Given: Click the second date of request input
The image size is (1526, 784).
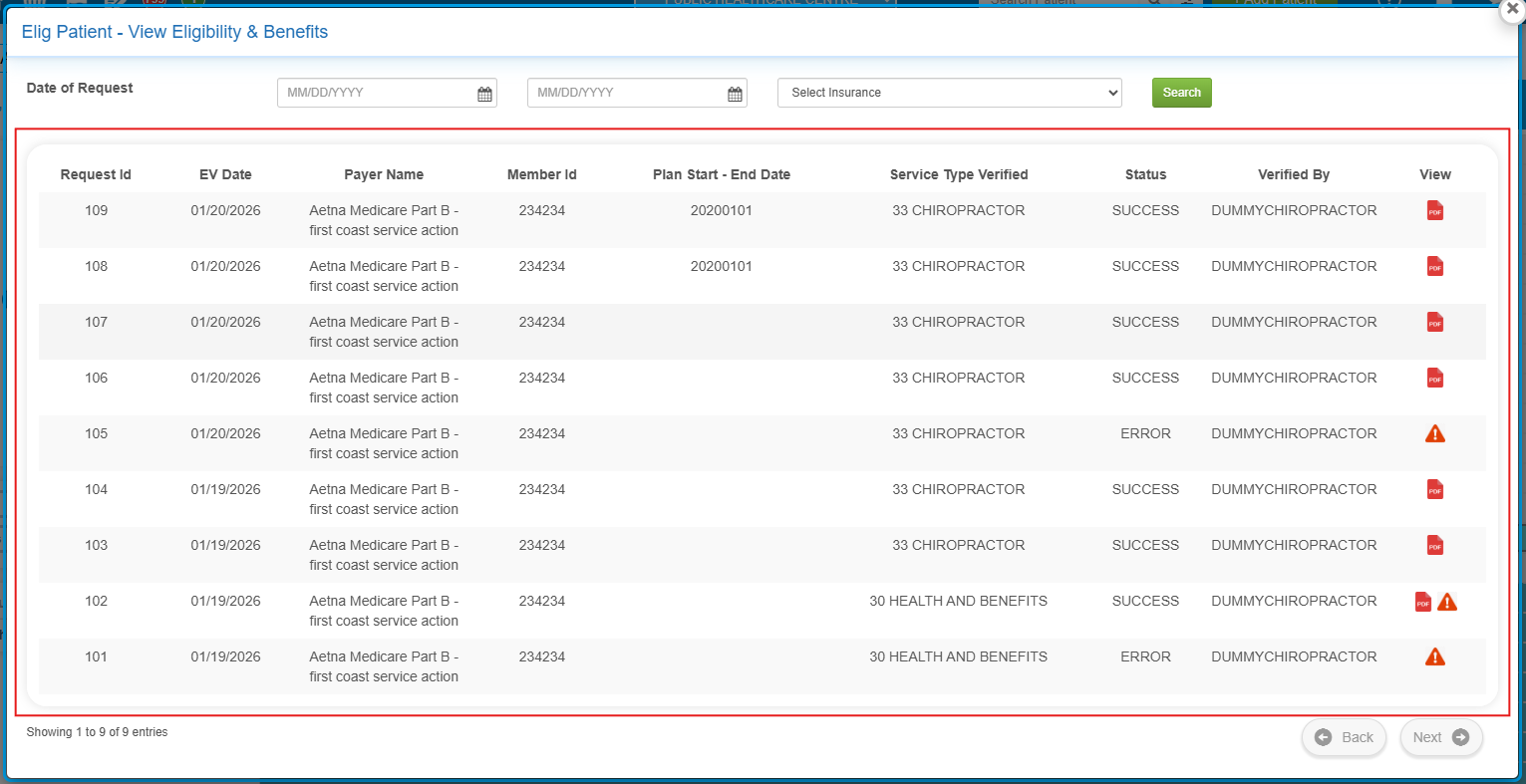Looking at the screenshot, I should tap(626, 93).
